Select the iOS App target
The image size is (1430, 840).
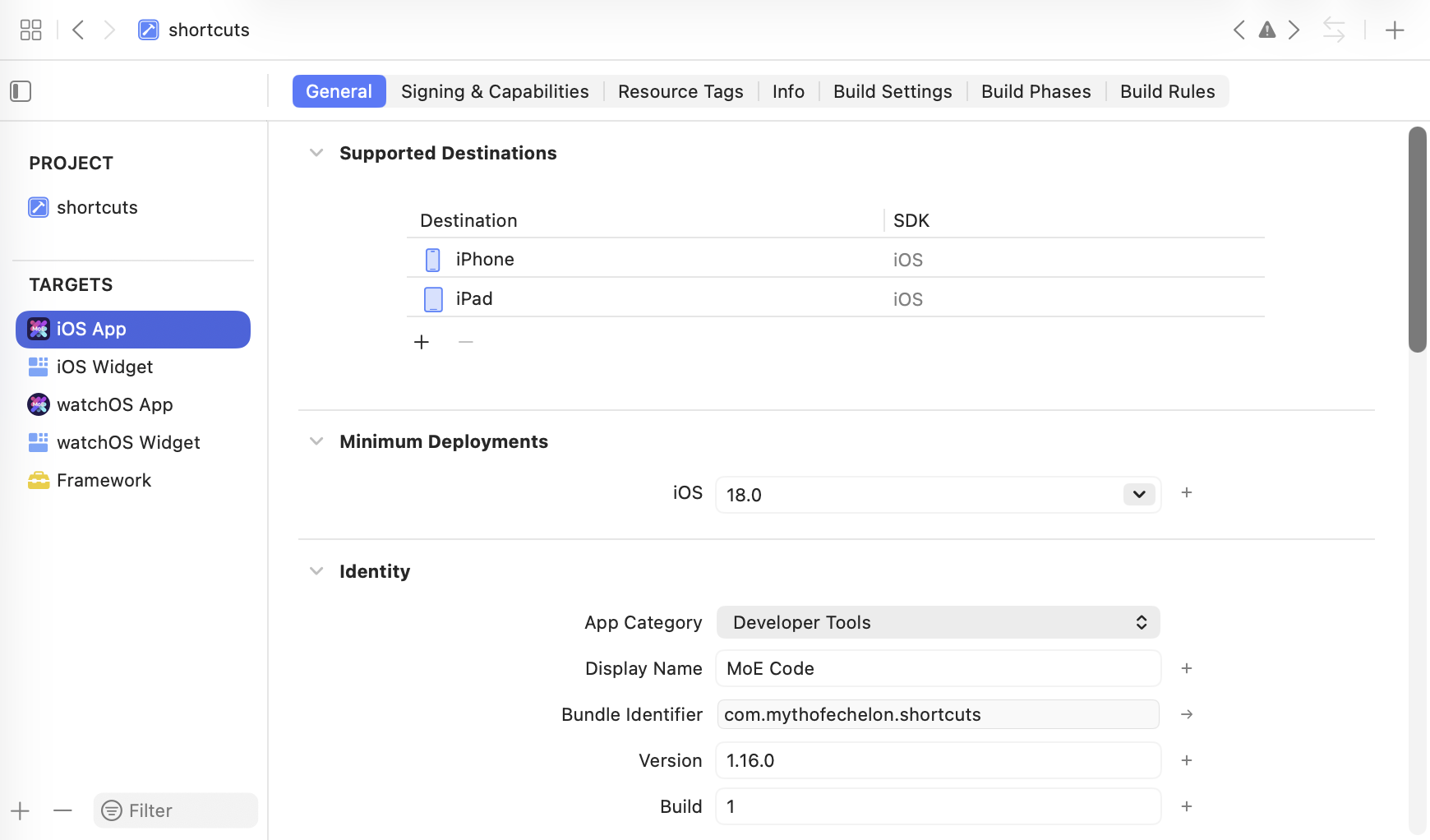point(133,330)
